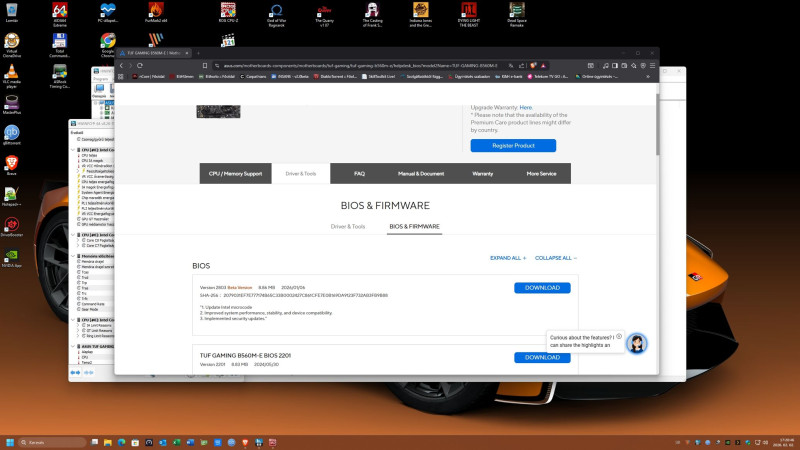Screen dimensions: 800x450
Task: Open Total Commander desktop icon
Action: (60, 45)
